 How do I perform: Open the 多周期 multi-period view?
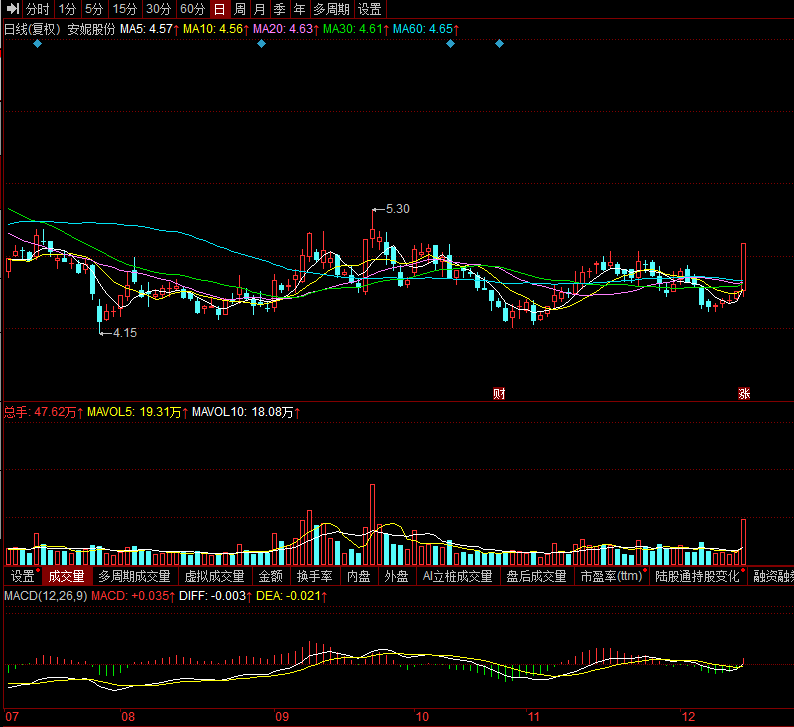[x=331, y=9]
